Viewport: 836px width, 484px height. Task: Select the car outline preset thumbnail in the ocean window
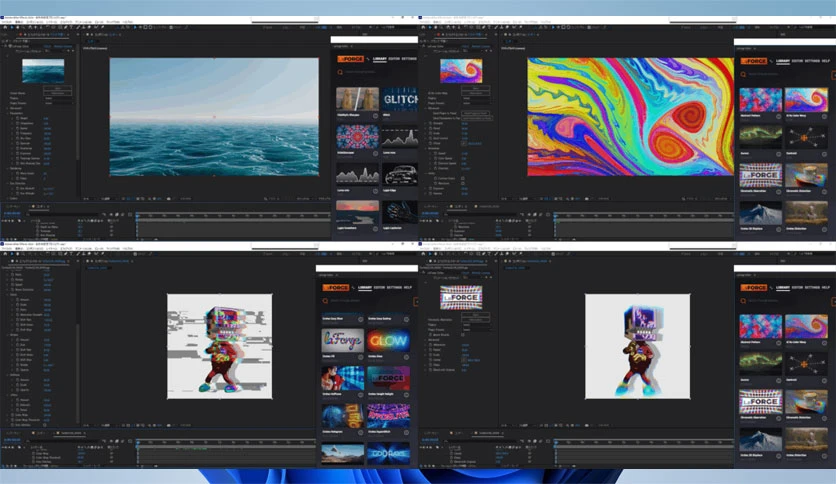[400, 175]
